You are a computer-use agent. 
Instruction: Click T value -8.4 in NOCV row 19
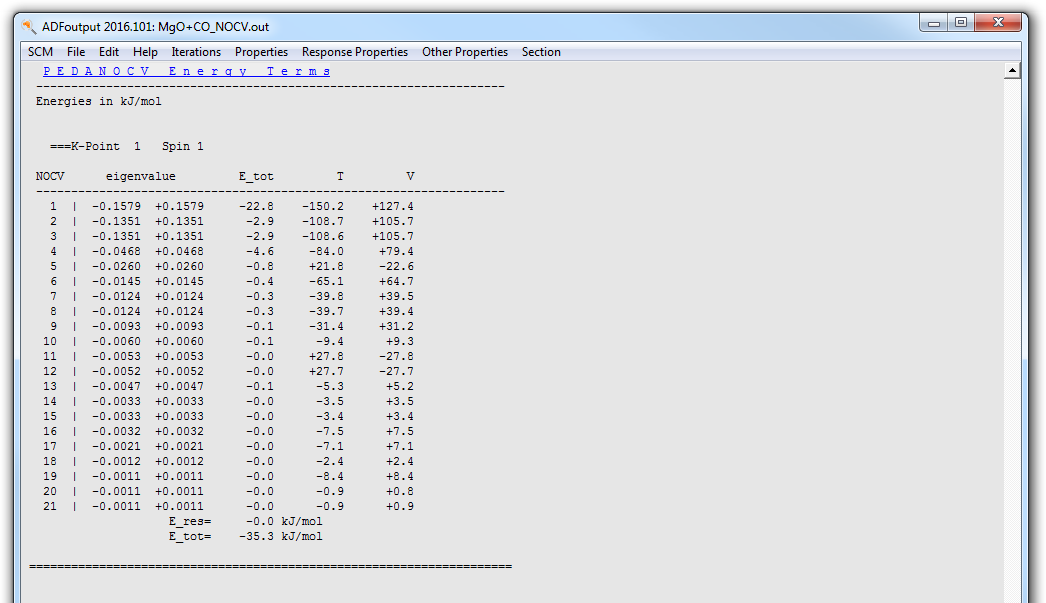330,477
